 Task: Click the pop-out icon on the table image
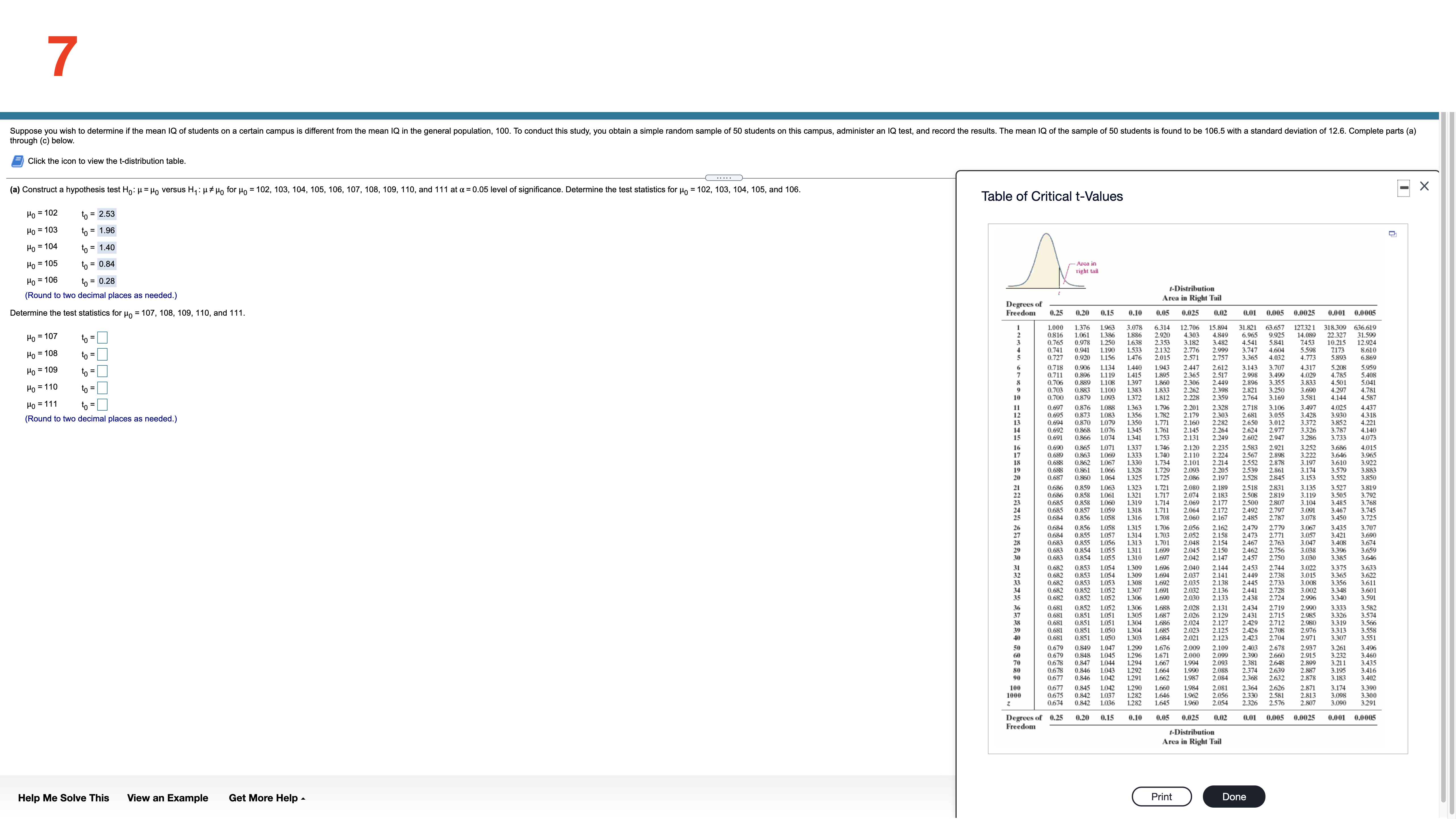click(1392, 234)
